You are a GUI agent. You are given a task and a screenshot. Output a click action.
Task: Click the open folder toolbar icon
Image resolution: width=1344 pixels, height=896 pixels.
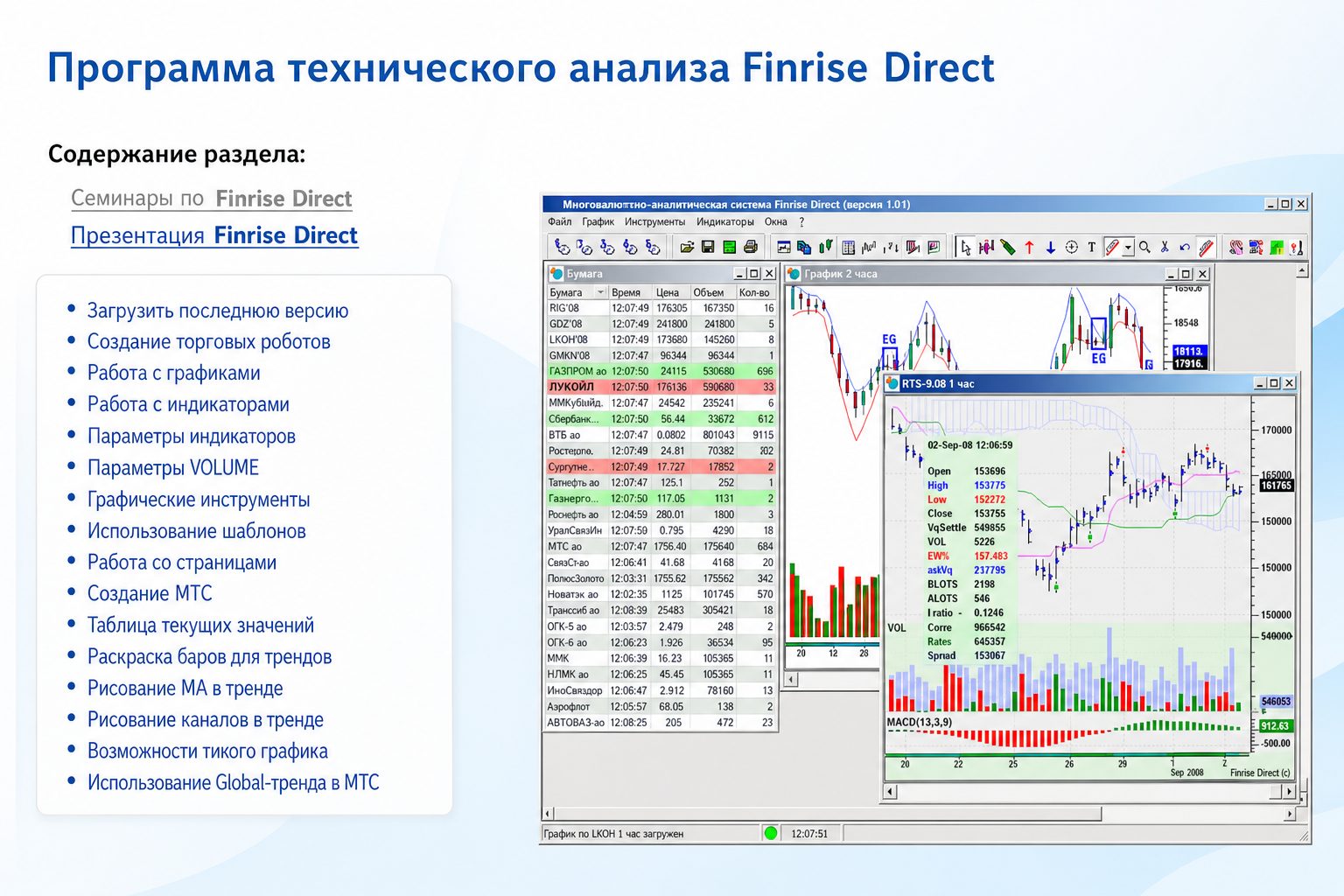pos(687,248)
